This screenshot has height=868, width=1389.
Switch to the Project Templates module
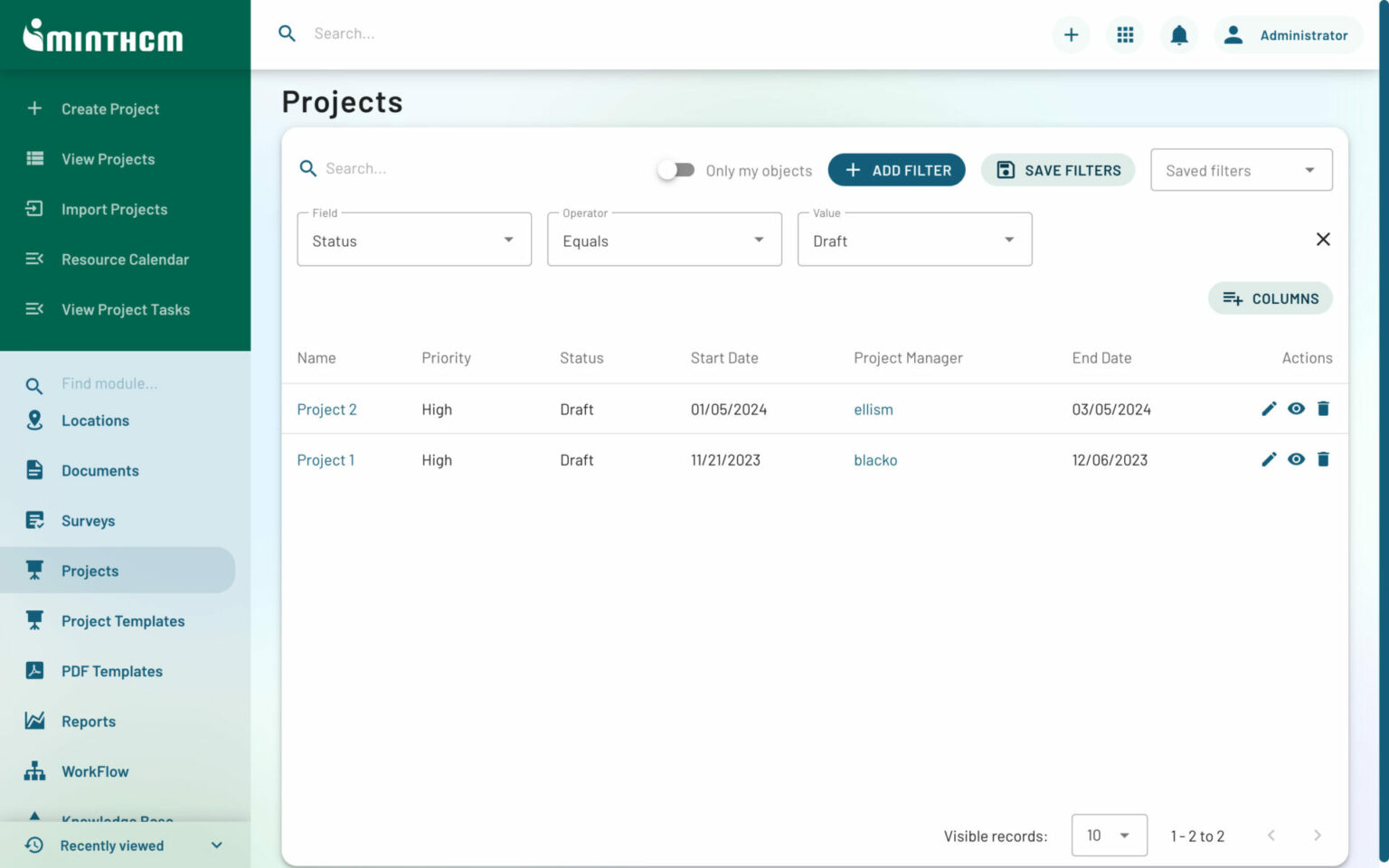point(123,621)
